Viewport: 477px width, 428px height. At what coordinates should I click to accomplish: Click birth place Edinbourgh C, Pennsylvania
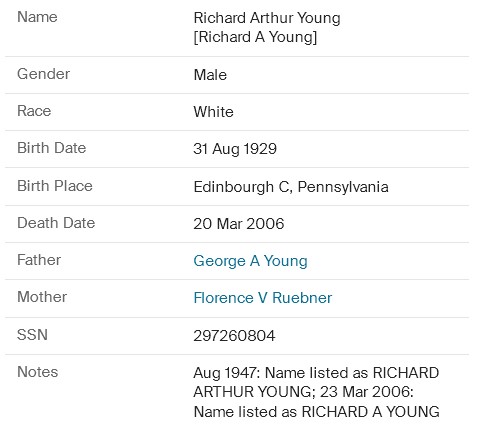tap(291, 187)
